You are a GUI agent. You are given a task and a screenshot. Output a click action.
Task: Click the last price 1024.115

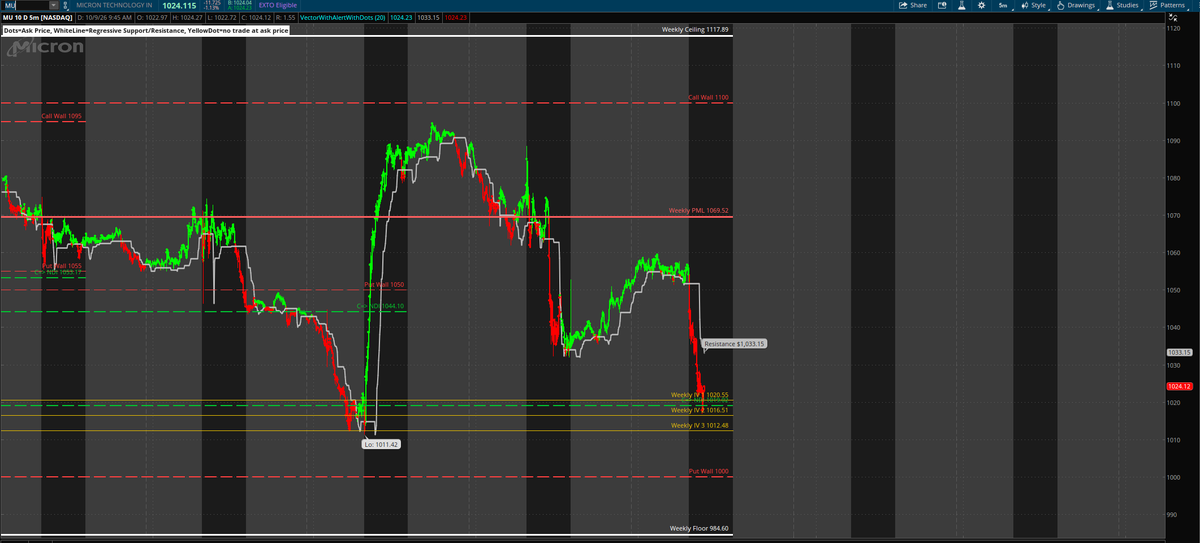[180, 5]
